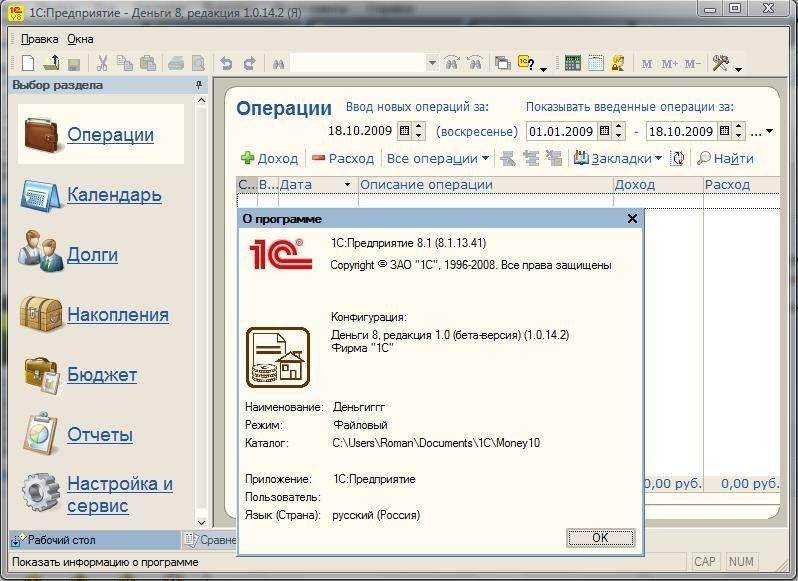Click the start date field 01.01.2009
Viewport: 798px width, 581px height.
pyautogui.click(x=561, y=131)
